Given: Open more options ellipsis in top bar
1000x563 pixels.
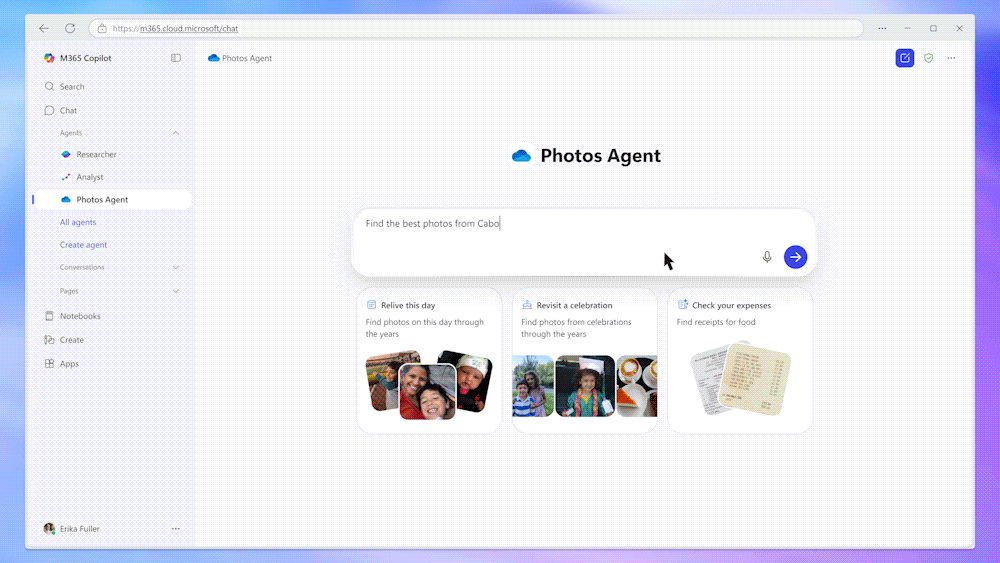Looking at the screenshot, I should point(951,58).
